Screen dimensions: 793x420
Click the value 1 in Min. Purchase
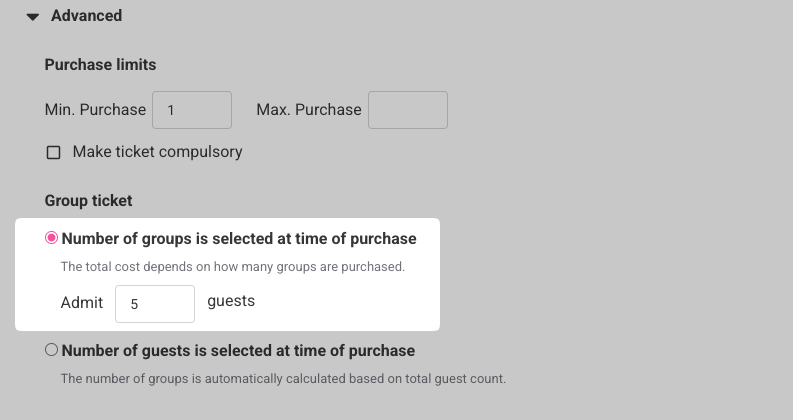point(171,110)
